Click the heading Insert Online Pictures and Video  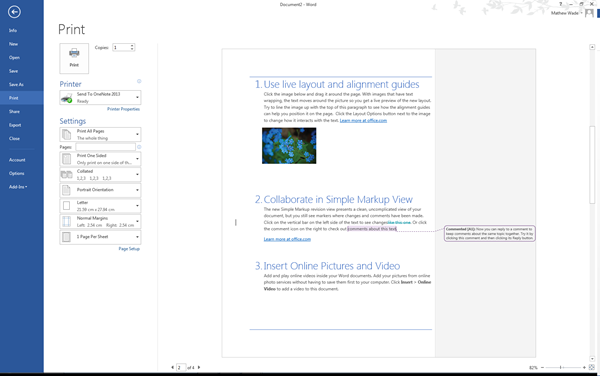pos(332,266)
